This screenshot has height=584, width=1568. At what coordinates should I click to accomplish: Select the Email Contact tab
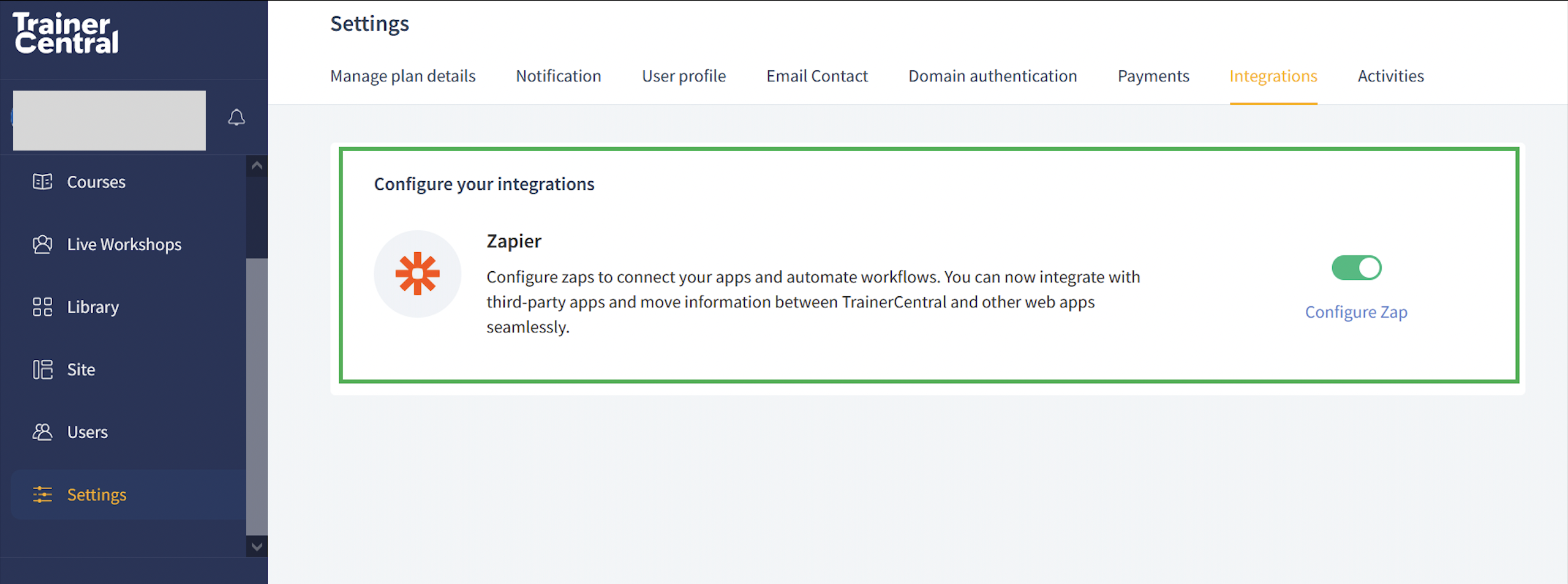pyautogui.click(x=816, y=76)
